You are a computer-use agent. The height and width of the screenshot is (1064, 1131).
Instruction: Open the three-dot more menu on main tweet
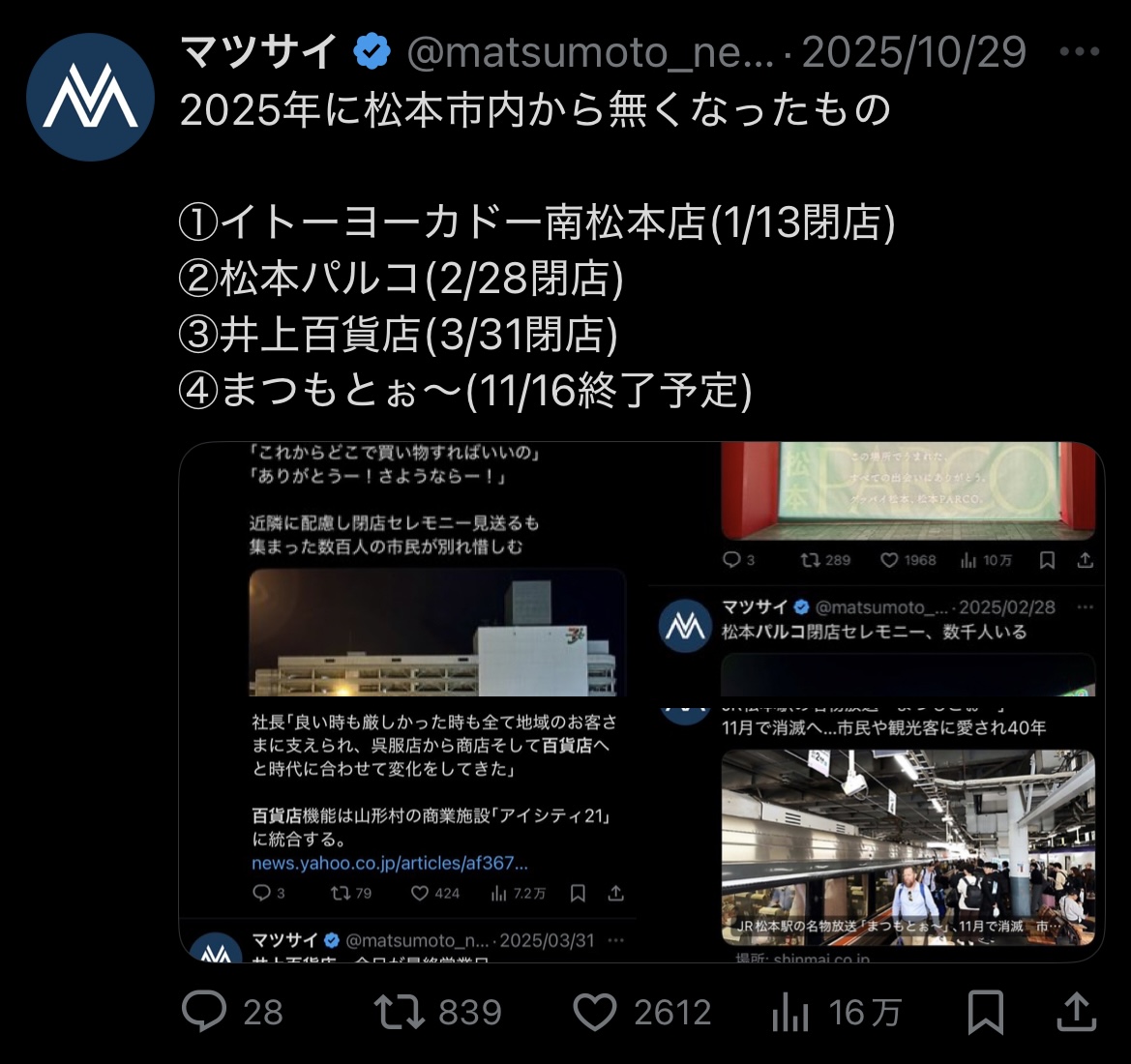(x=1080, y=51)
